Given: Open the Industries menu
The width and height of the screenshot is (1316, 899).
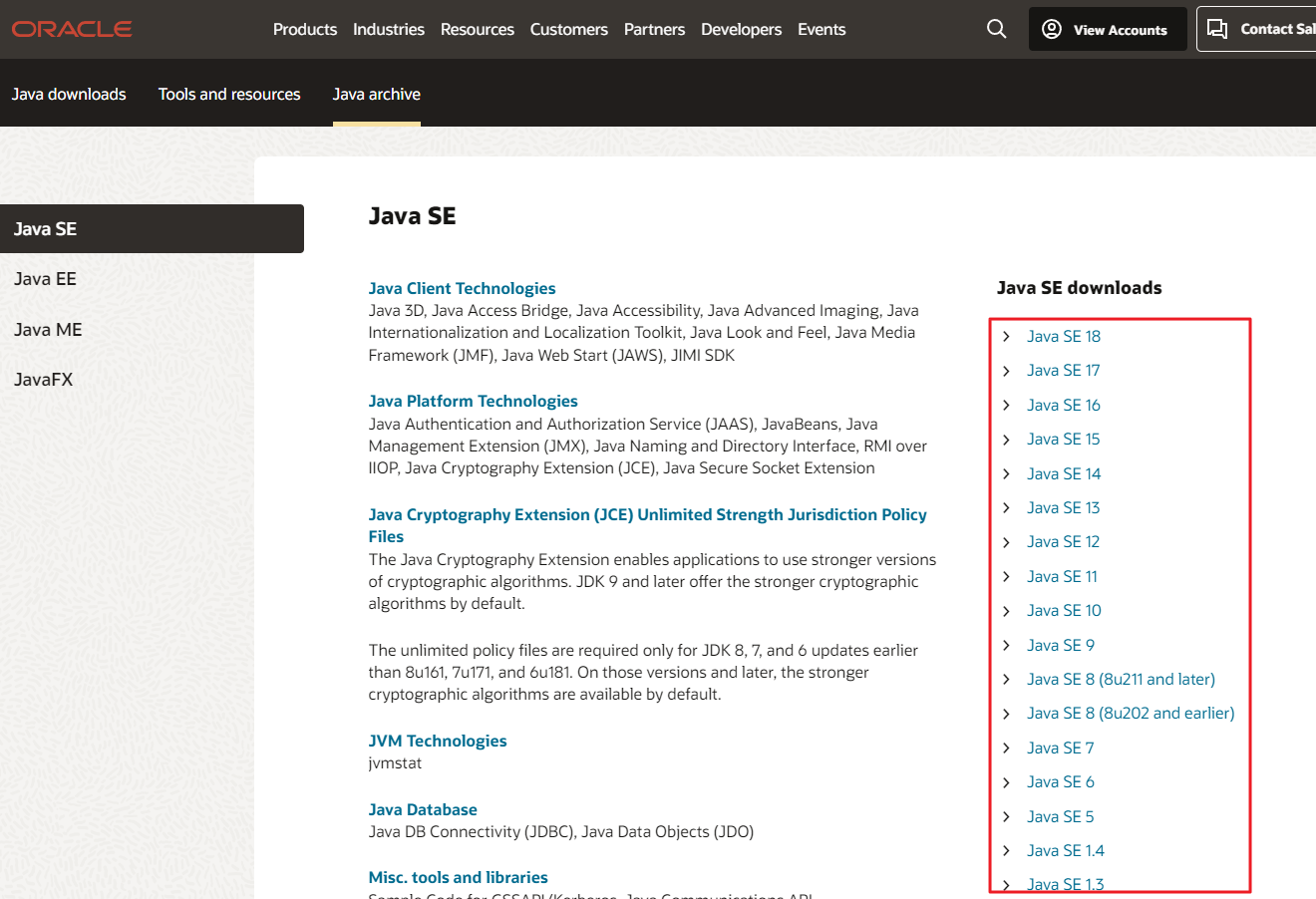Looking at the screenshot, I should point(389,29).
